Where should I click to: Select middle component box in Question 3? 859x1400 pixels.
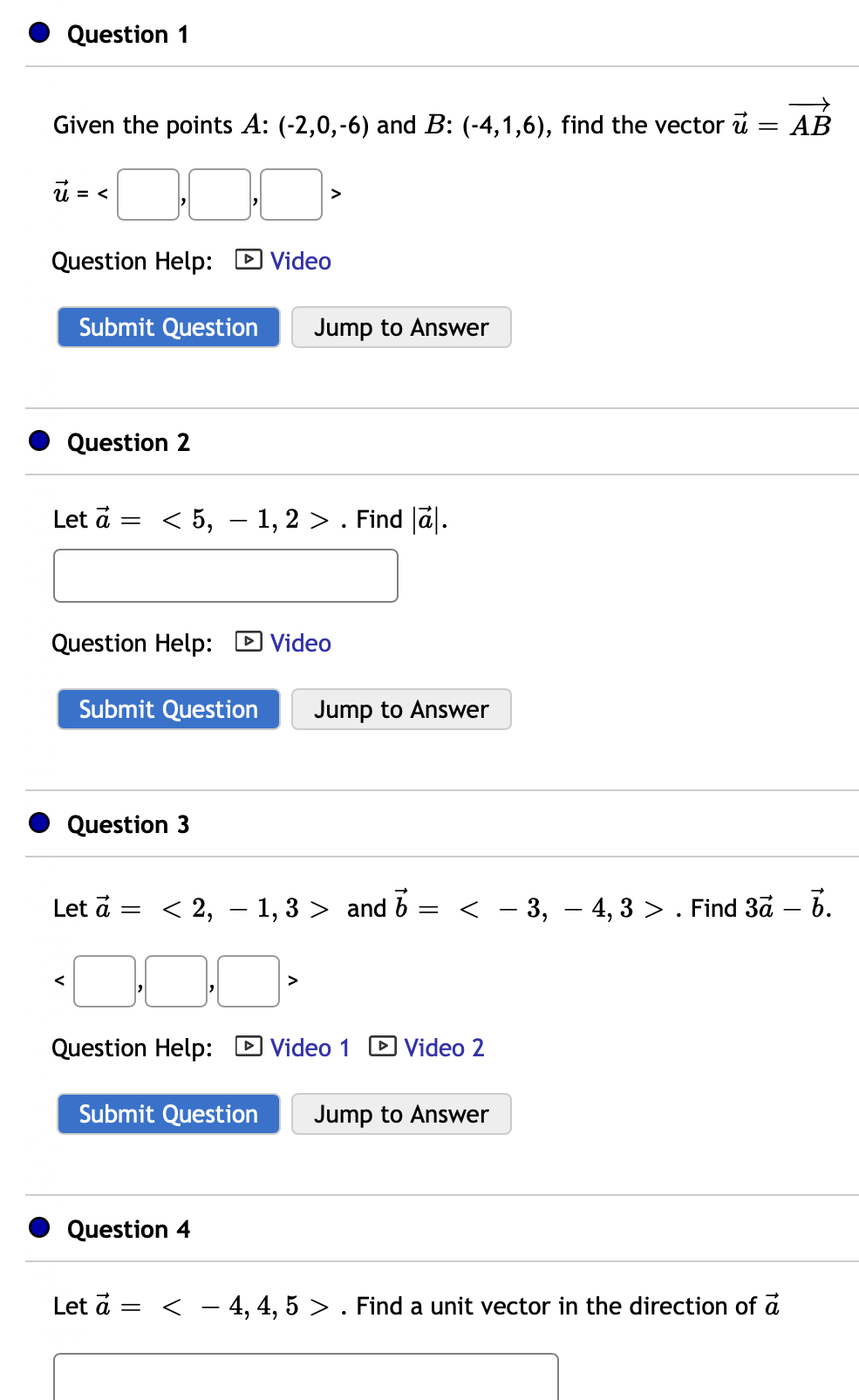tap(176, 981)
